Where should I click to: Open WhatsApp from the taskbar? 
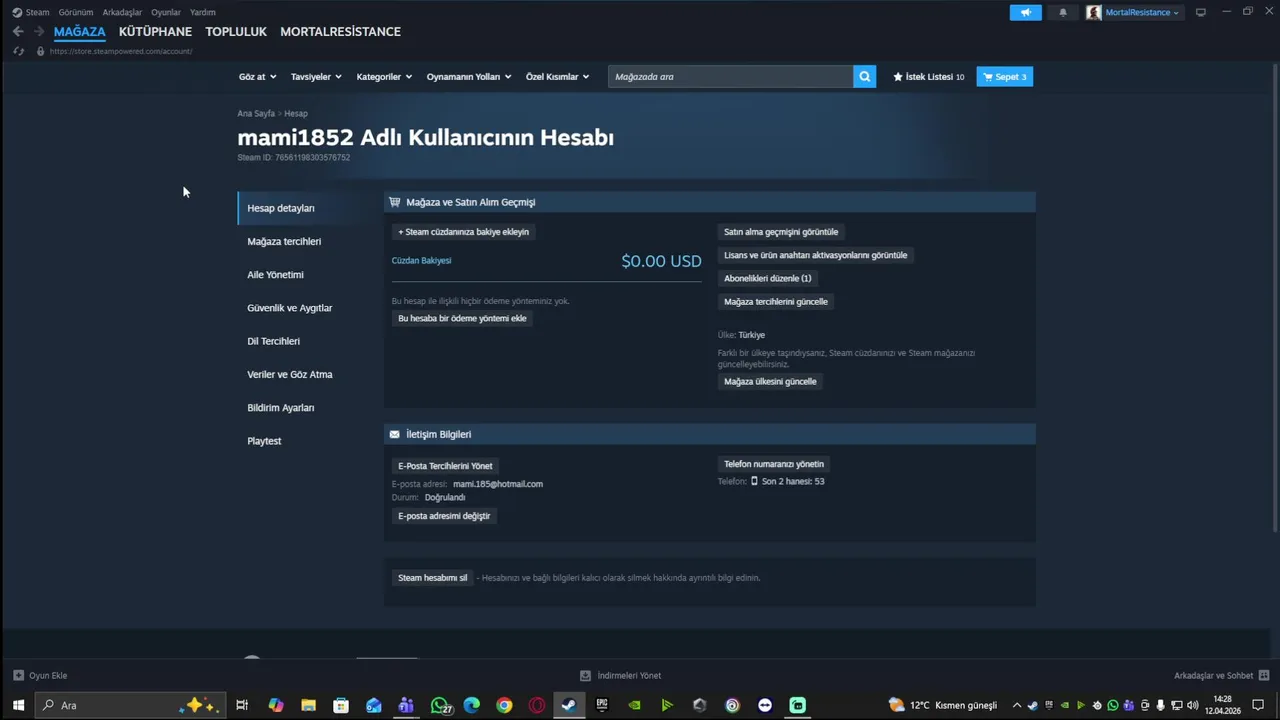tap(439, 705)
